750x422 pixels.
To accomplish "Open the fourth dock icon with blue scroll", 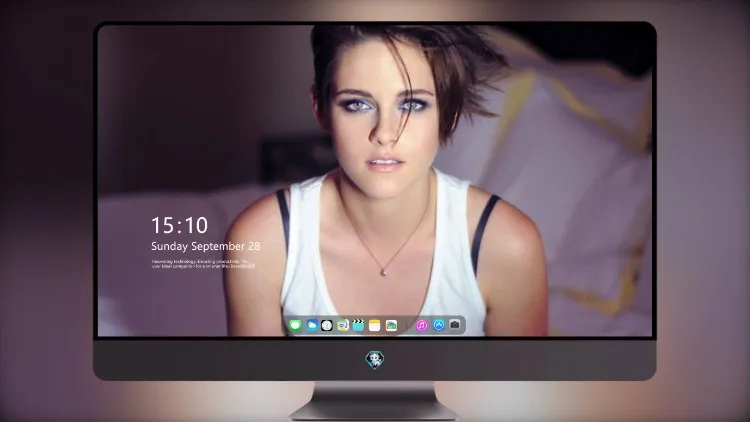I will [343, 325].
